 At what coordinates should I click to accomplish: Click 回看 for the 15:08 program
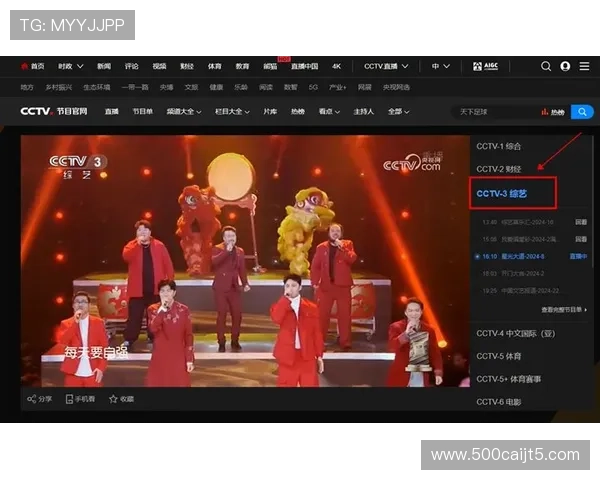(579, 239)
